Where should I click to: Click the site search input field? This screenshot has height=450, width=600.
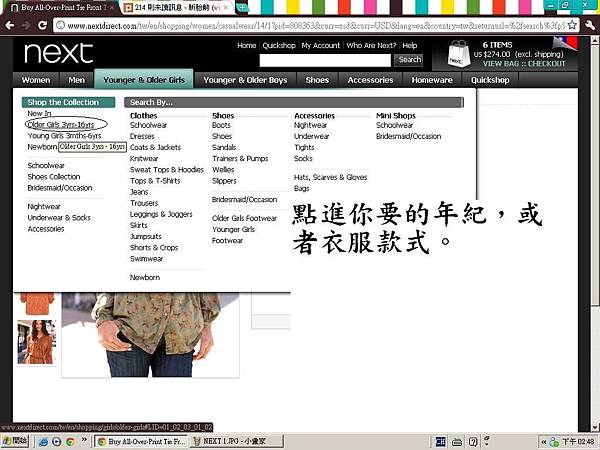point(325,60)
